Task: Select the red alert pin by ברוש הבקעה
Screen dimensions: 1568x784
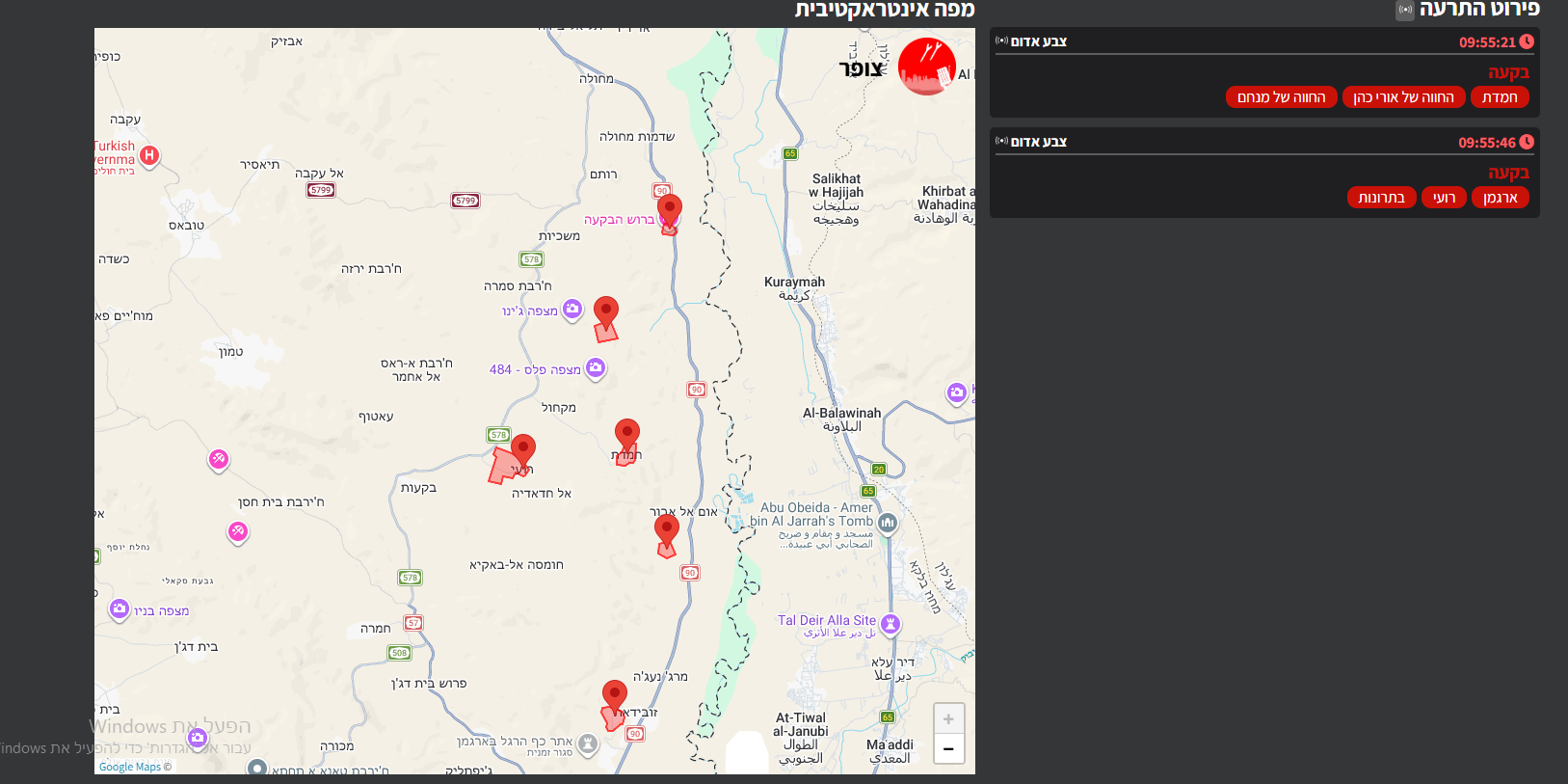Action: (x=670, y=212)
